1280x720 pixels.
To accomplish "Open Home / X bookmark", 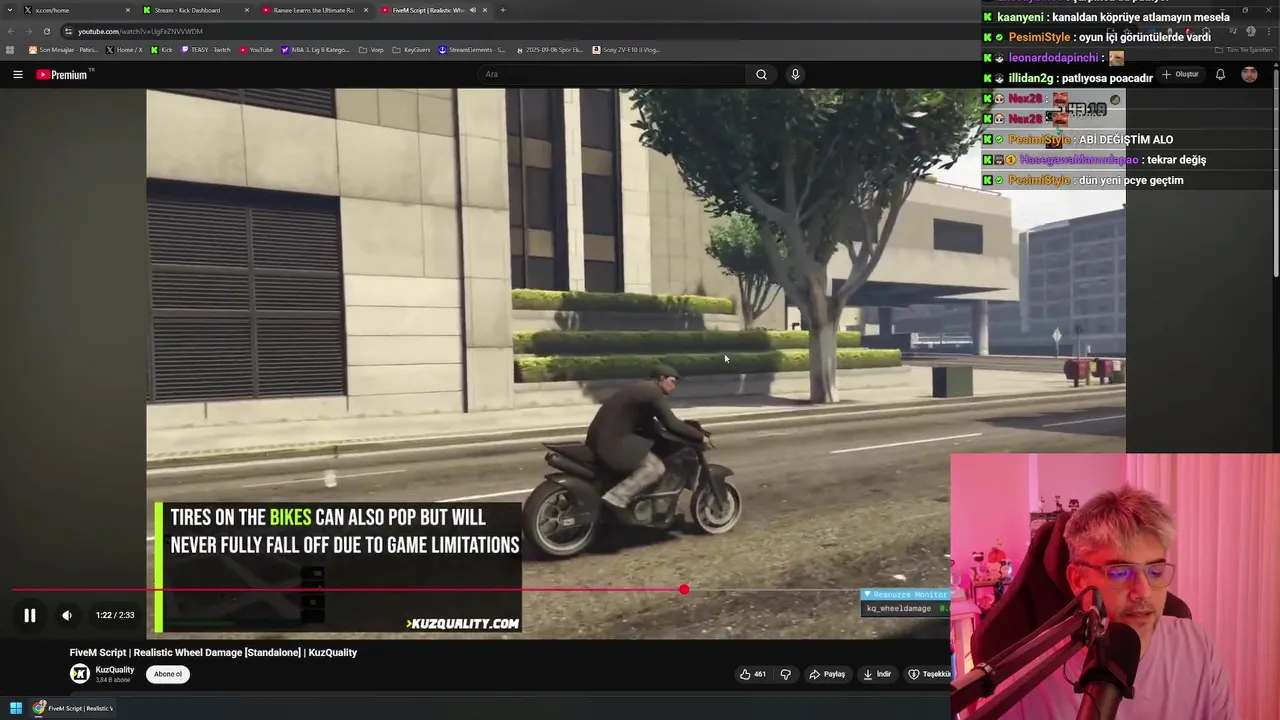I will click(125, 50).
